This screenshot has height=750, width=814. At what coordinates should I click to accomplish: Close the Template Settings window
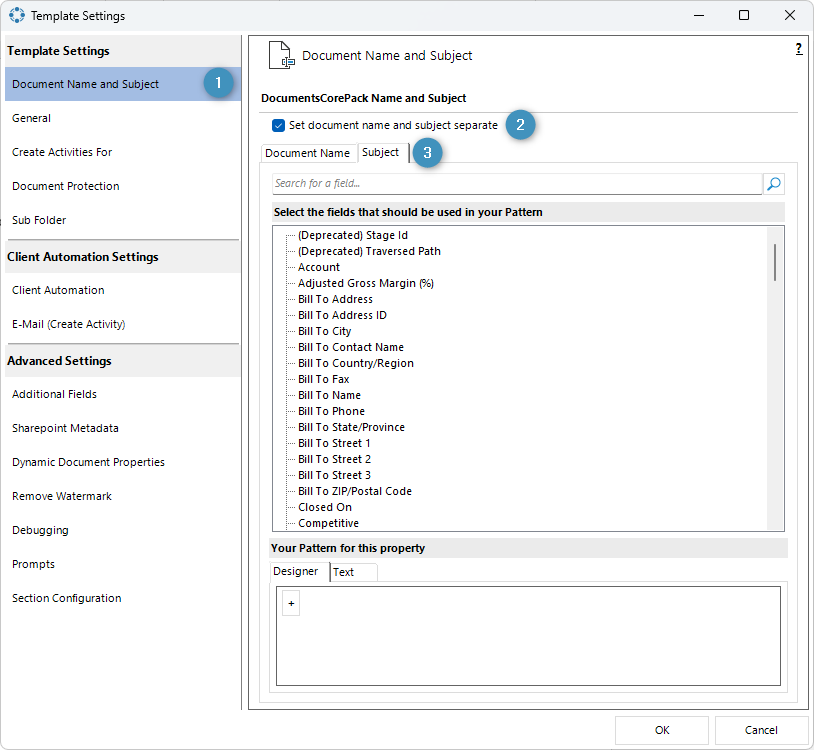(x=790, y=15)
